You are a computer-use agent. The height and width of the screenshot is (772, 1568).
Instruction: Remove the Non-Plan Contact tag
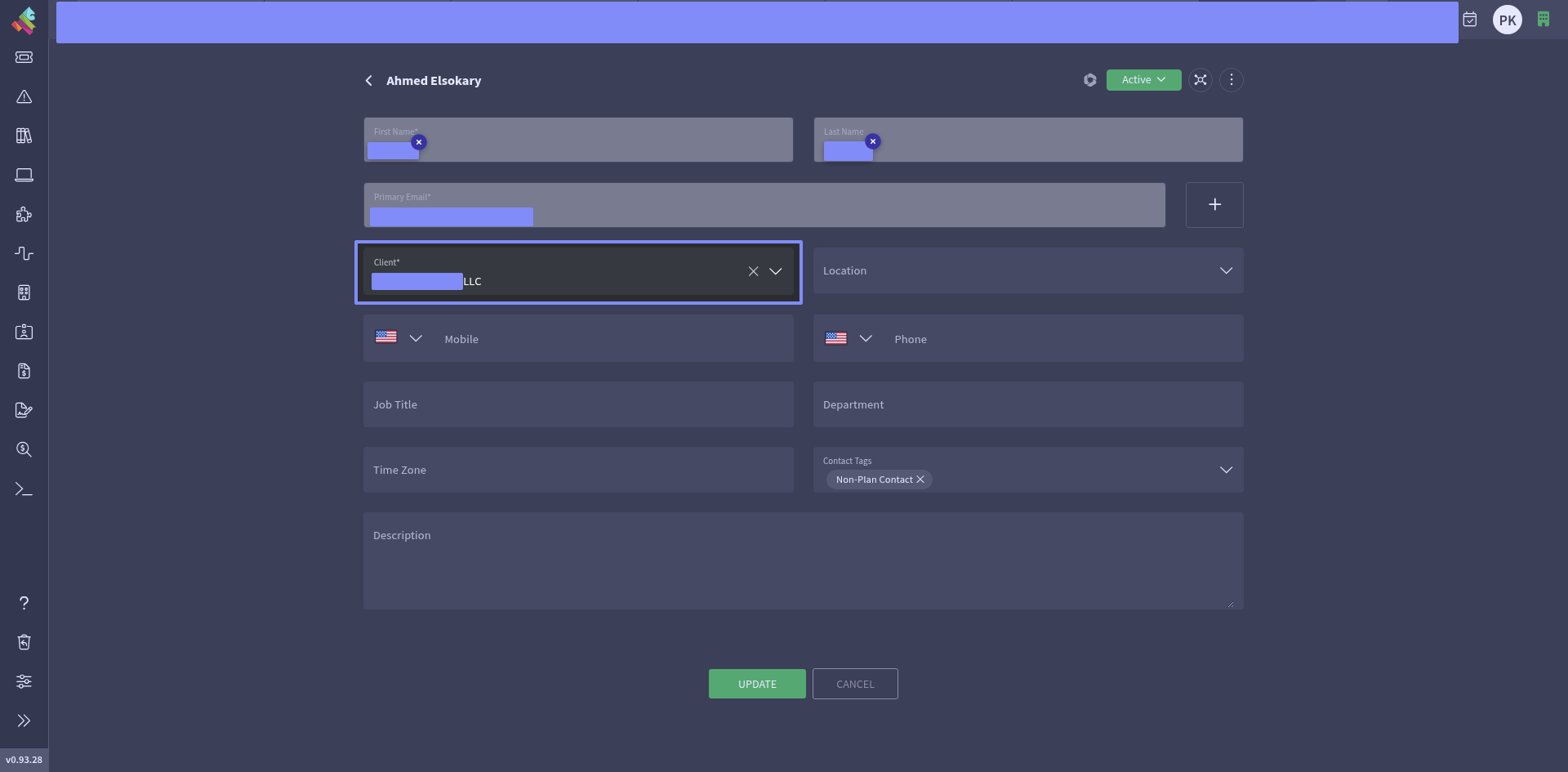pos(920,480)
